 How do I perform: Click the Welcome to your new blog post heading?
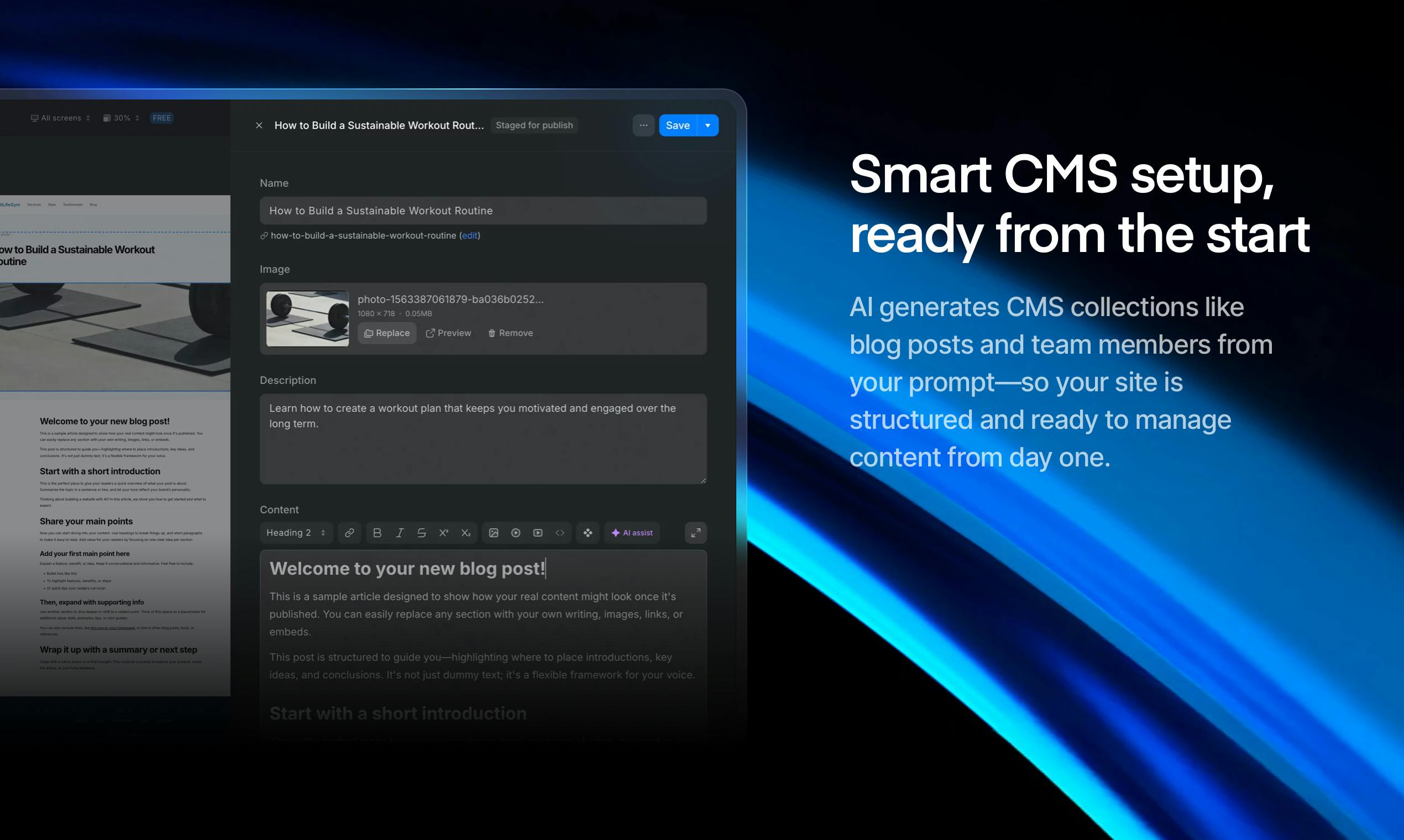pos(407,569)
